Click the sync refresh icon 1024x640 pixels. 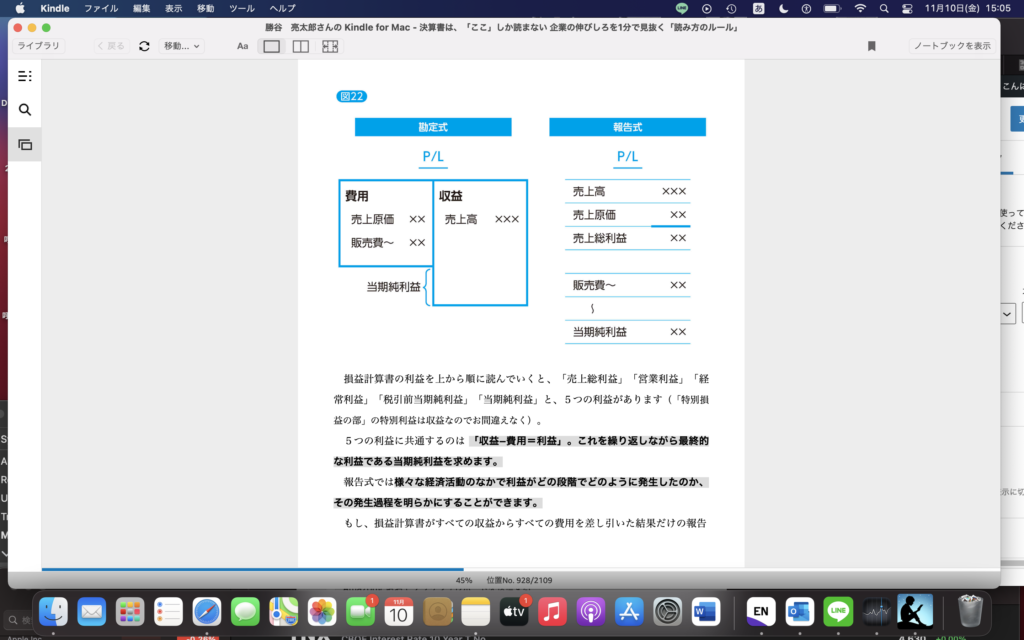click(144, 46)
